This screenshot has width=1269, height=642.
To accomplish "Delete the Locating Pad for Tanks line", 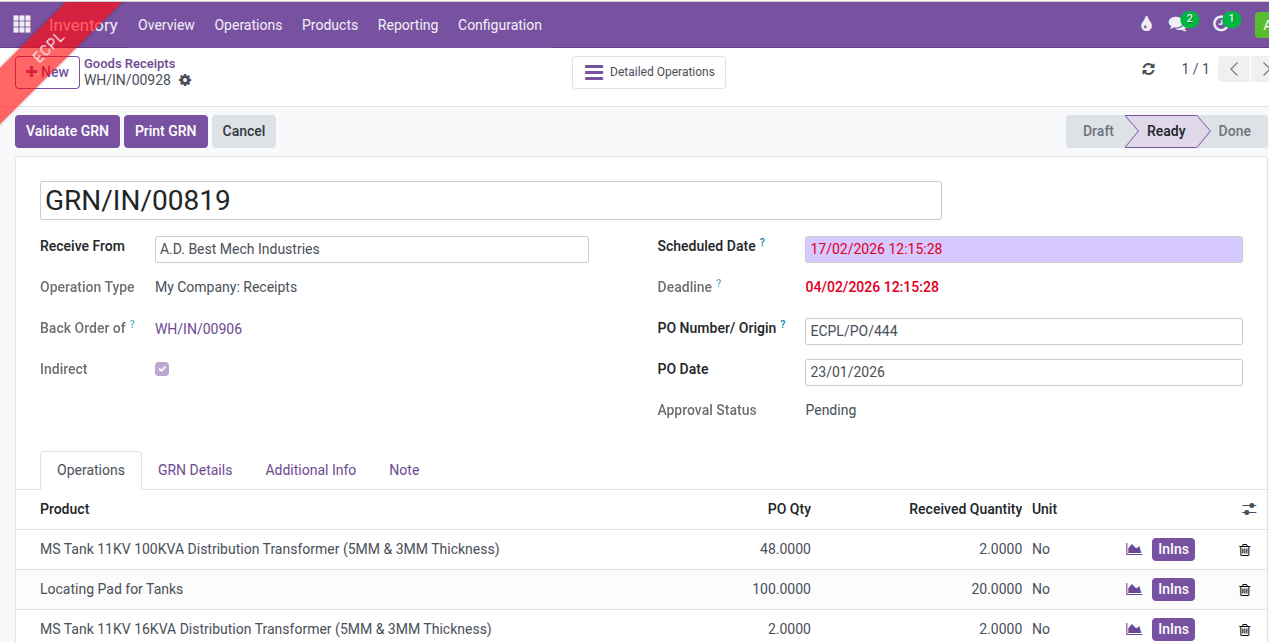I will click(1244, 589).
